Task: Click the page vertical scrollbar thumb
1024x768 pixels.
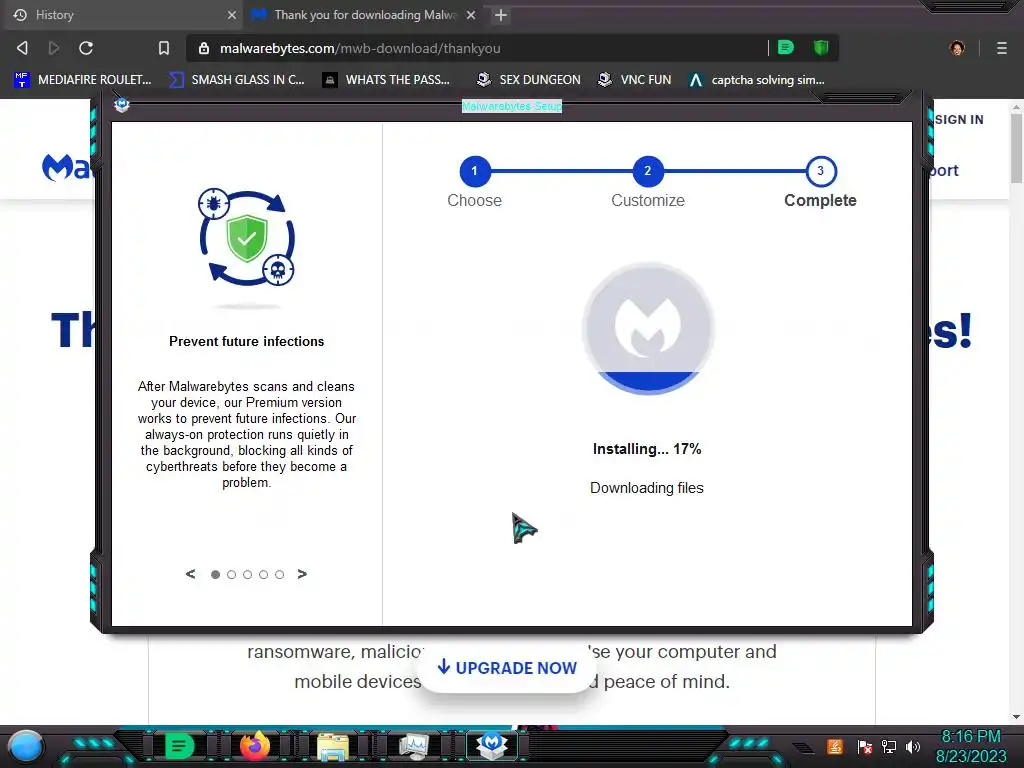Action: pos(1016,148)
